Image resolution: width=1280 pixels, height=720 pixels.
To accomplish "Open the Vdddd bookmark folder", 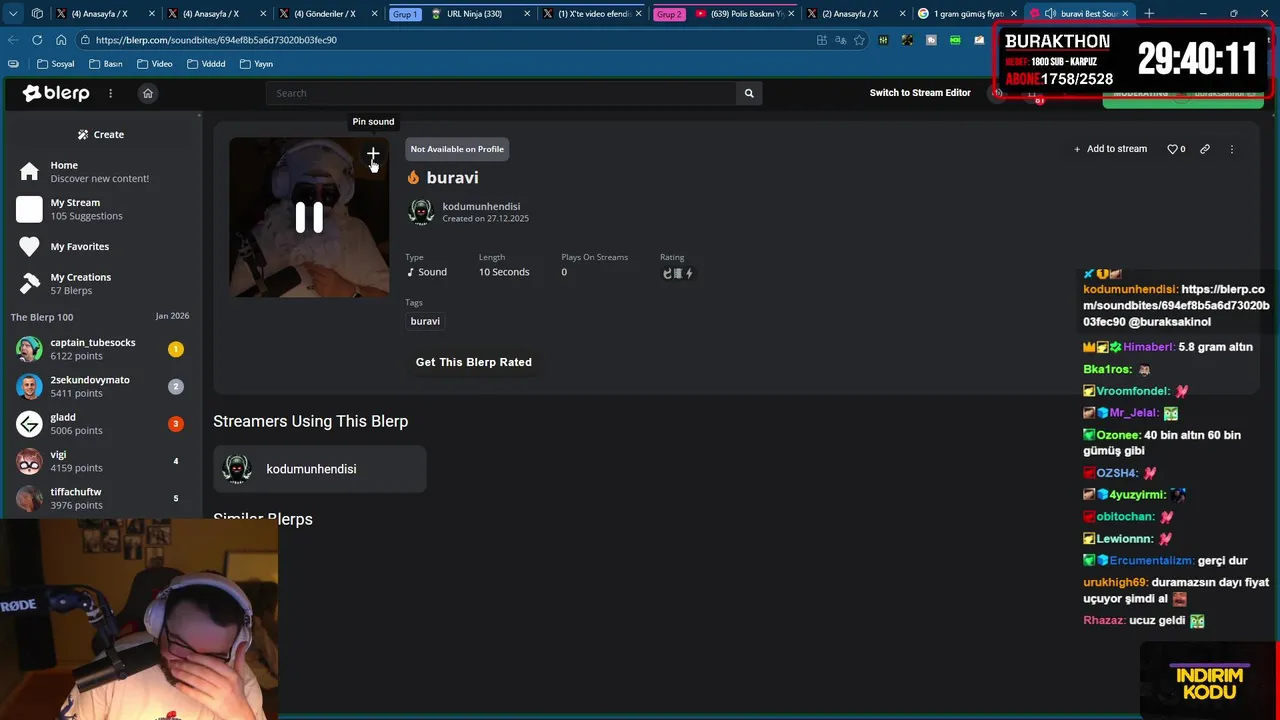I will (205, 64).
